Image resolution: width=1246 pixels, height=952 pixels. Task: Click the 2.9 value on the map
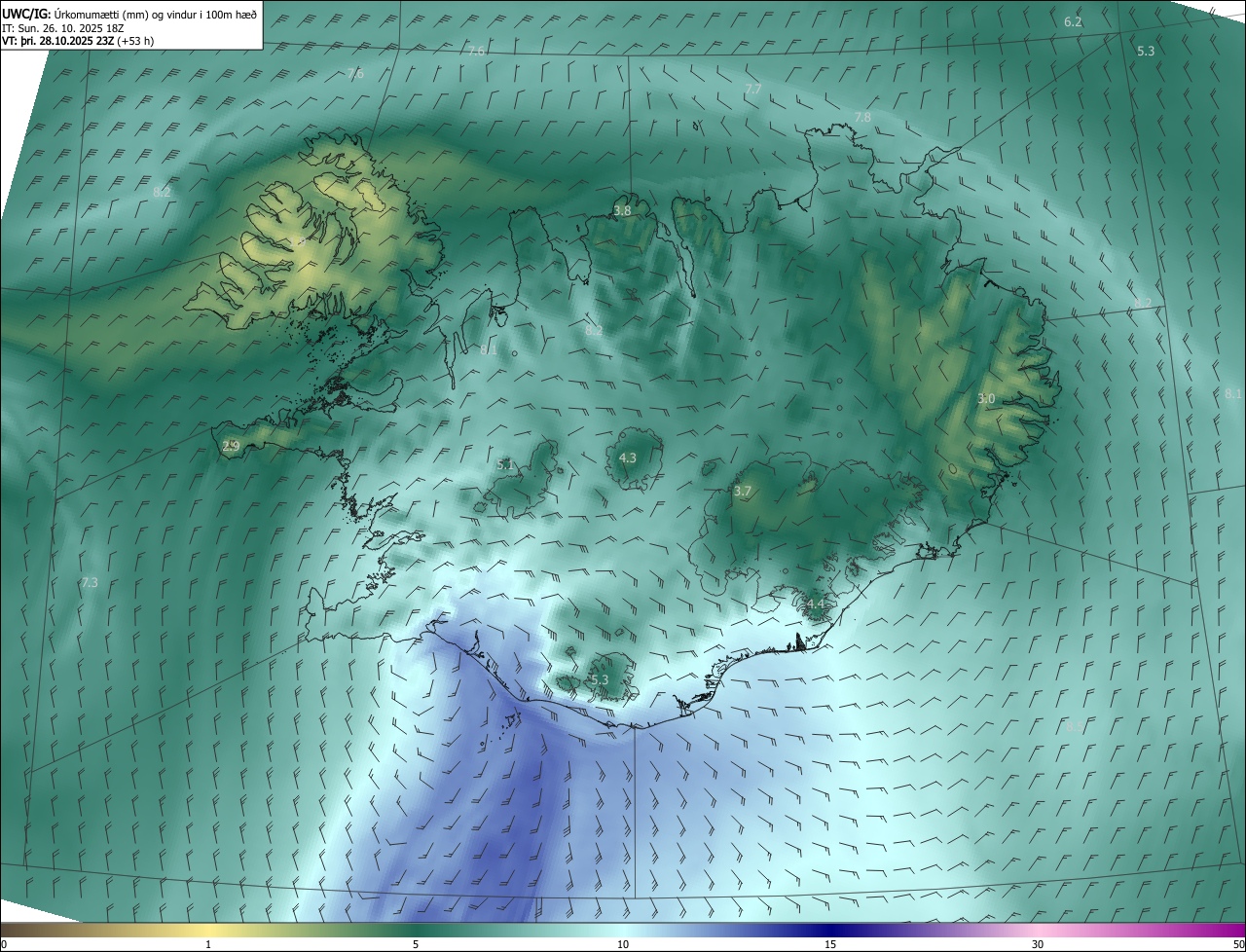(x=231, y=447)
